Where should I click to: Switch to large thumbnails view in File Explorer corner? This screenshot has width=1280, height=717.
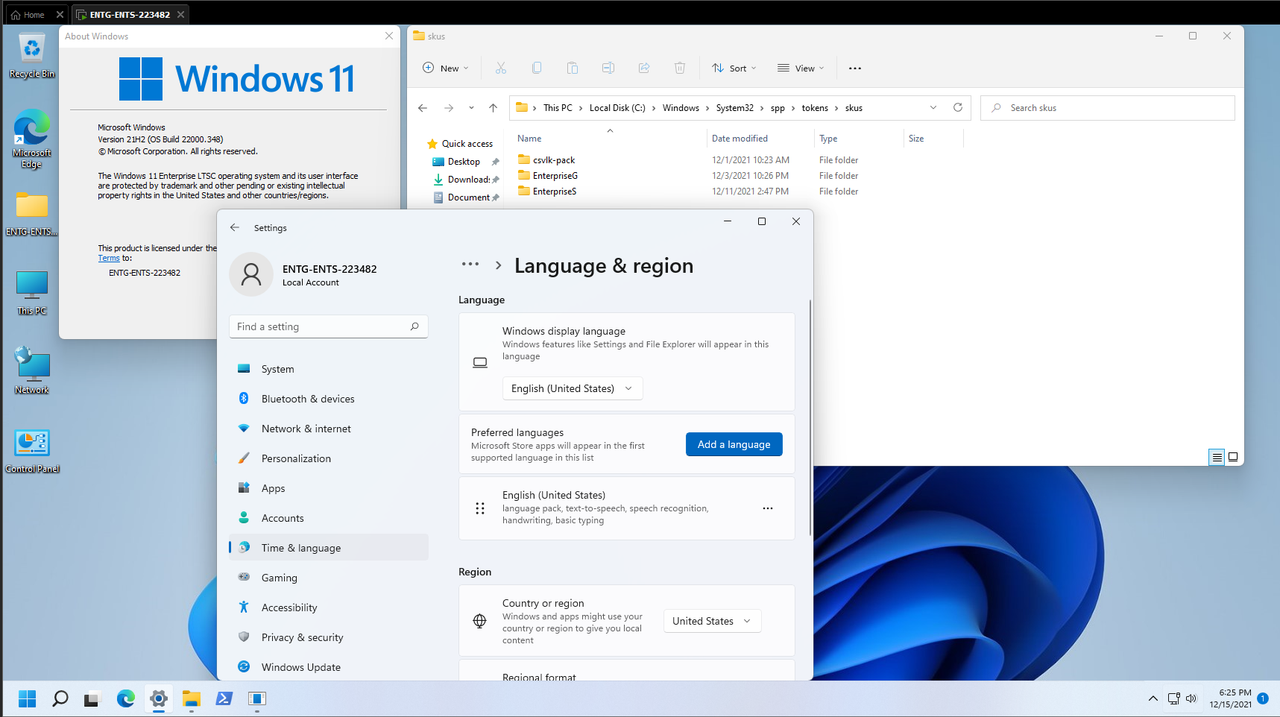click(x=1233, y=457)
